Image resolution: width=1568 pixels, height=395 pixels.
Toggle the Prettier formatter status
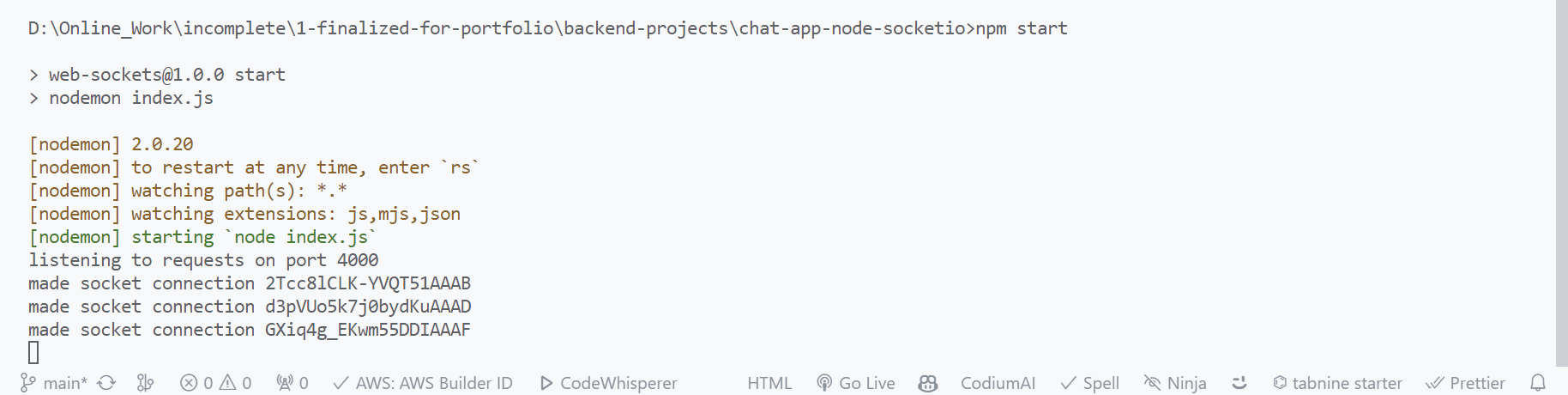1465,383
